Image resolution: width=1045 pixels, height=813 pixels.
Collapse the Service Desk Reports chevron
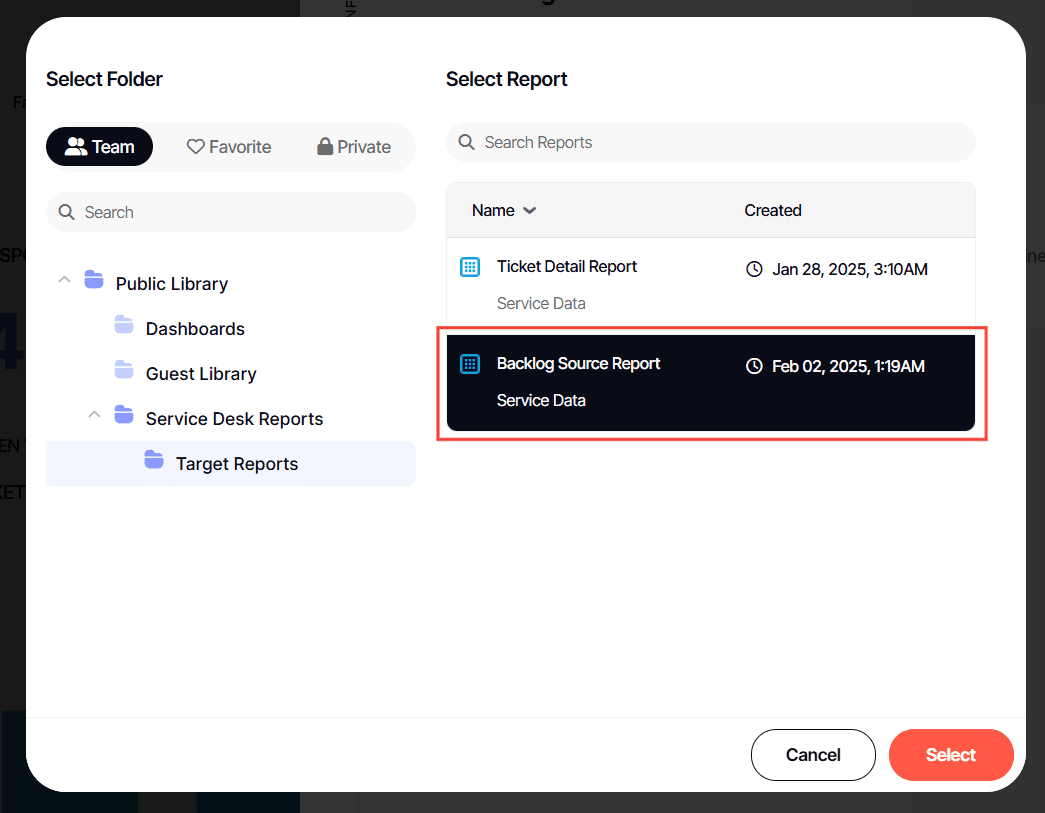94,414
